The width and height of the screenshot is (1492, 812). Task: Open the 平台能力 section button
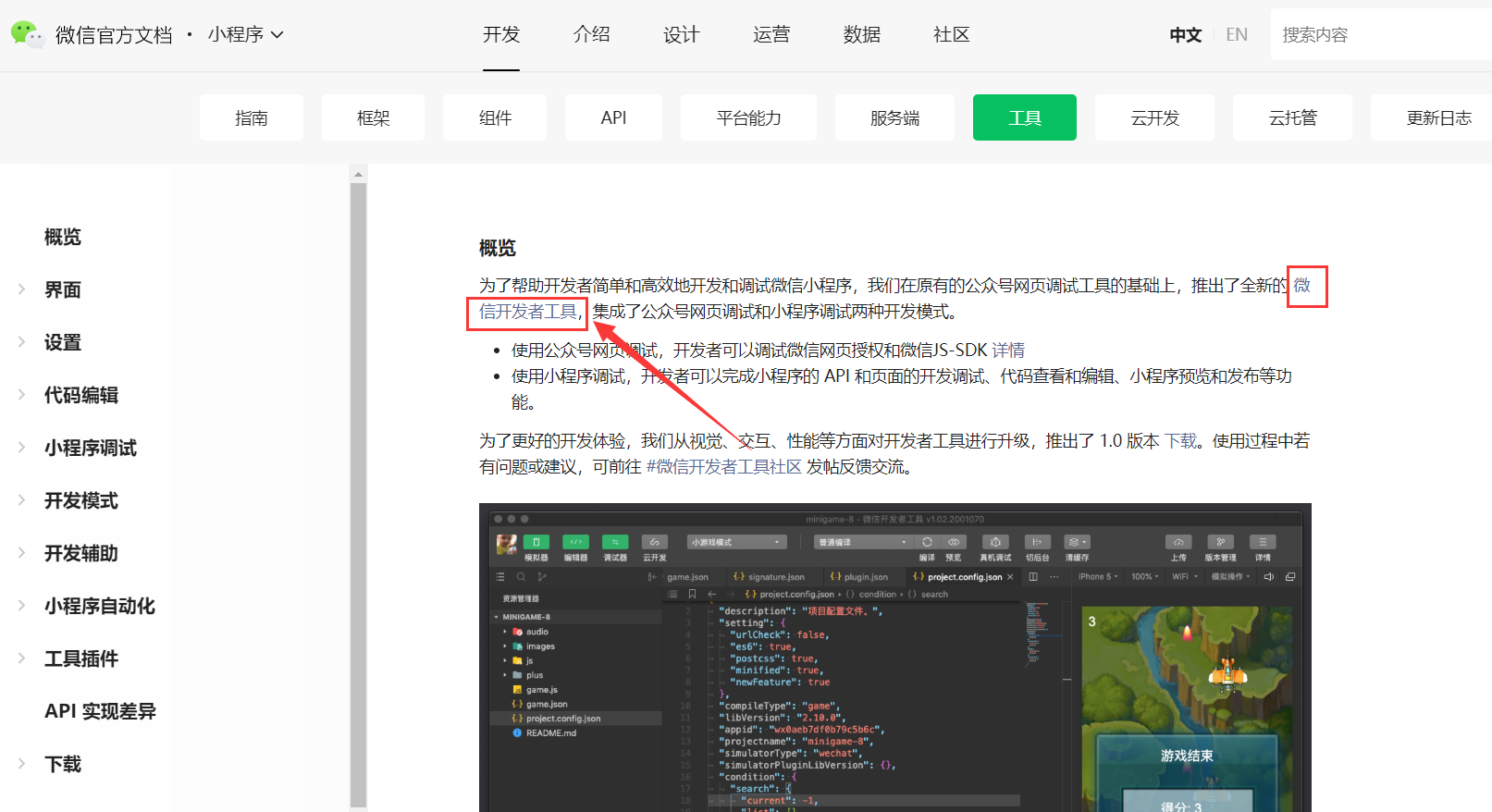click(x=748, y=117)
